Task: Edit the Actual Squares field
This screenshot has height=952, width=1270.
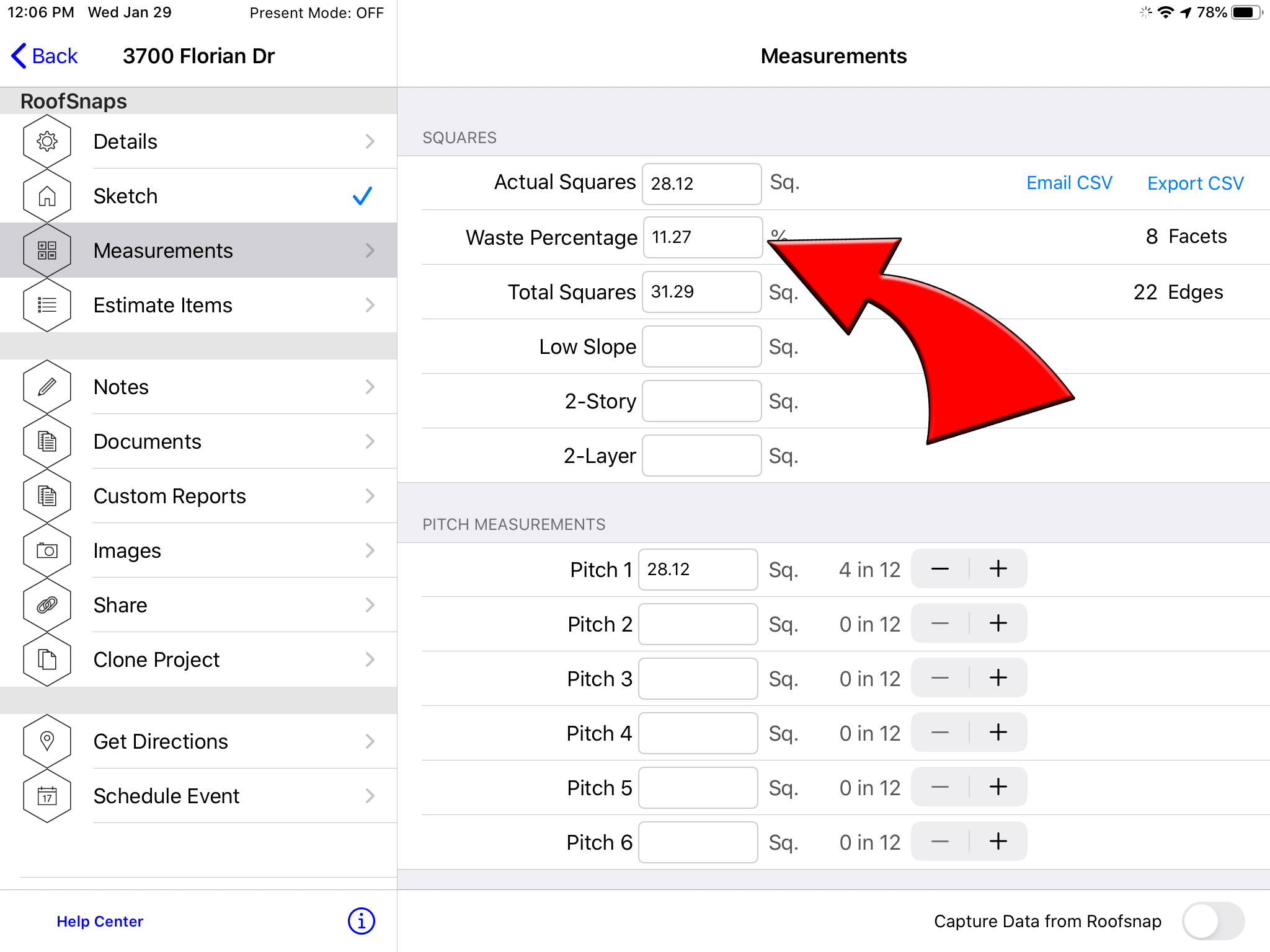Action: [701, 183]
